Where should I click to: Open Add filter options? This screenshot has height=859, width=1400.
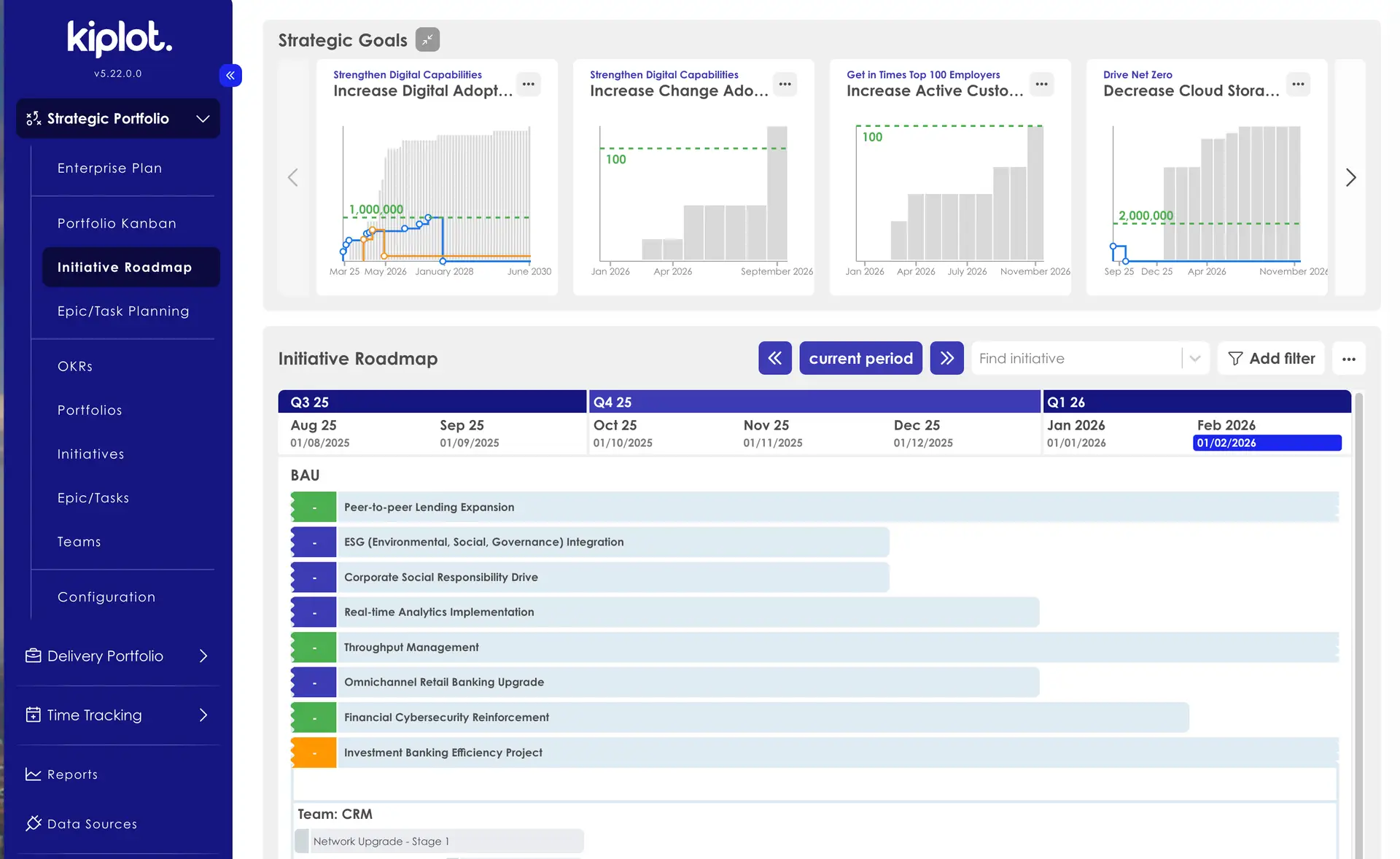[1271, 358]
